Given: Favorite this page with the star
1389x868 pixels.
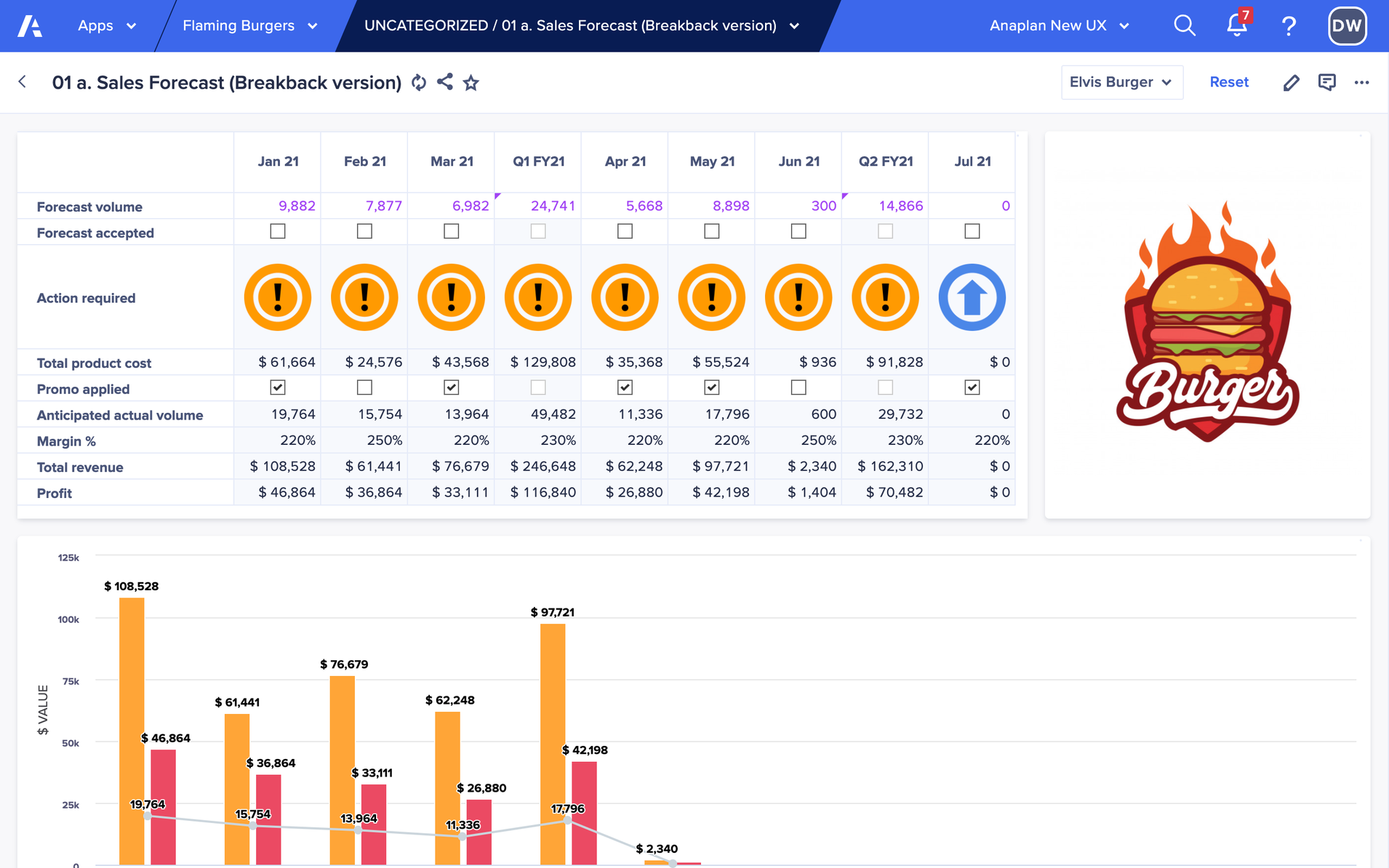Looking at the screenshot, I should click(471, 82).
